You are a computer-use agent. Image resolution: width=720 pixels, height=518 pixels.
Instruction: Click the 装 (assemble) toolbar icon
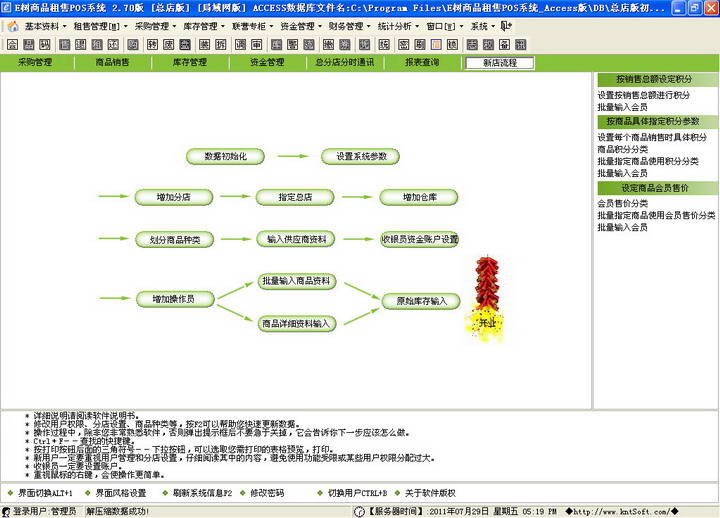tap(204, 45)
